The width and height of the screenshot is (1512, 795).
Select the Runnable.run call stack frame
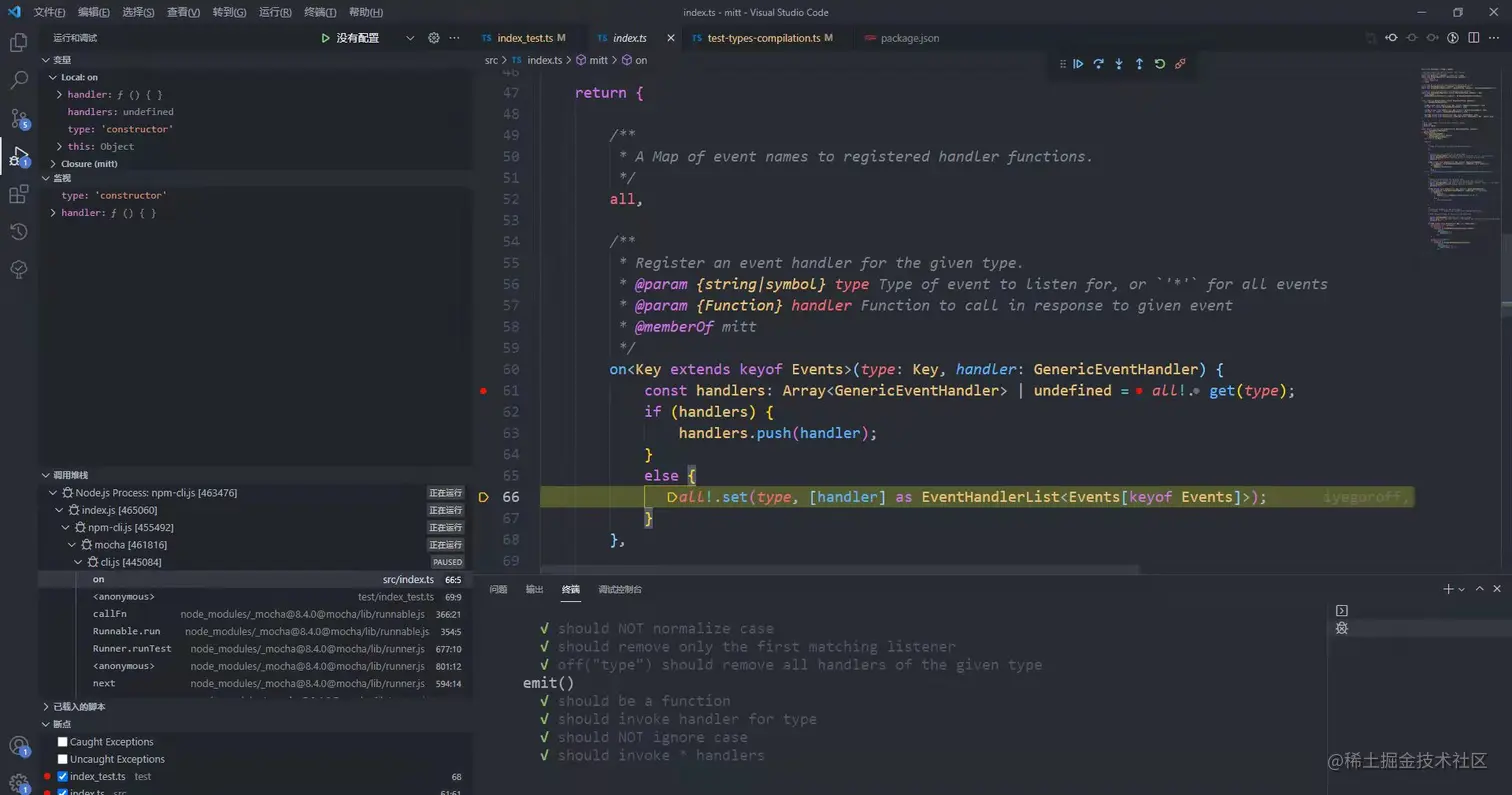(x=255, y=632)
